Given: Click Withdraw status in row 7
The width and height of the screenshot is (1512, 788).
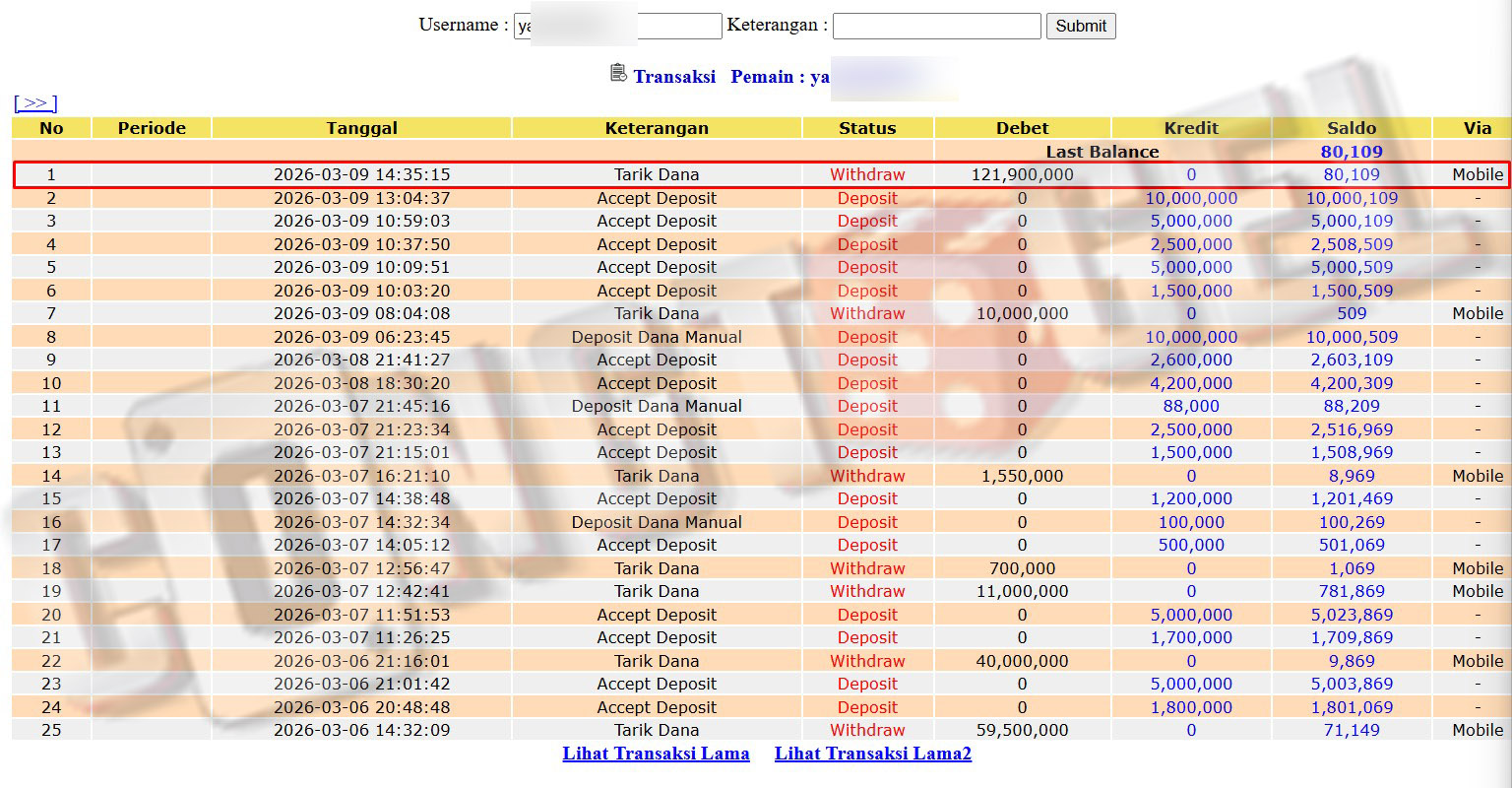Looking at the screenshot, I should [866, 314].
